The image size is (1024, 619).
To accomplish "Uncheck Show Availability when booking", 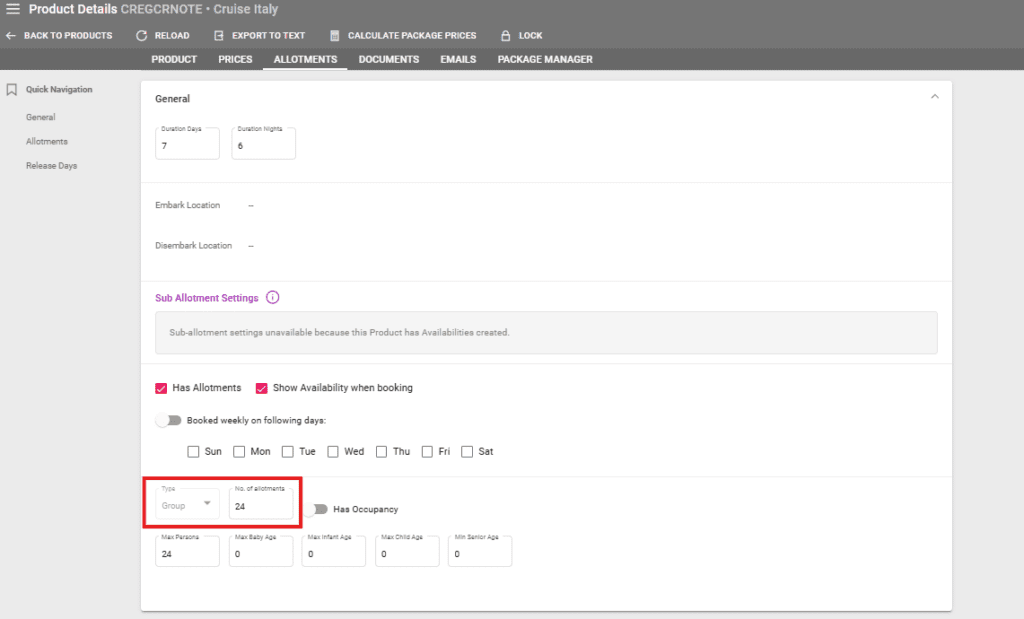I will tap(262, 388).
